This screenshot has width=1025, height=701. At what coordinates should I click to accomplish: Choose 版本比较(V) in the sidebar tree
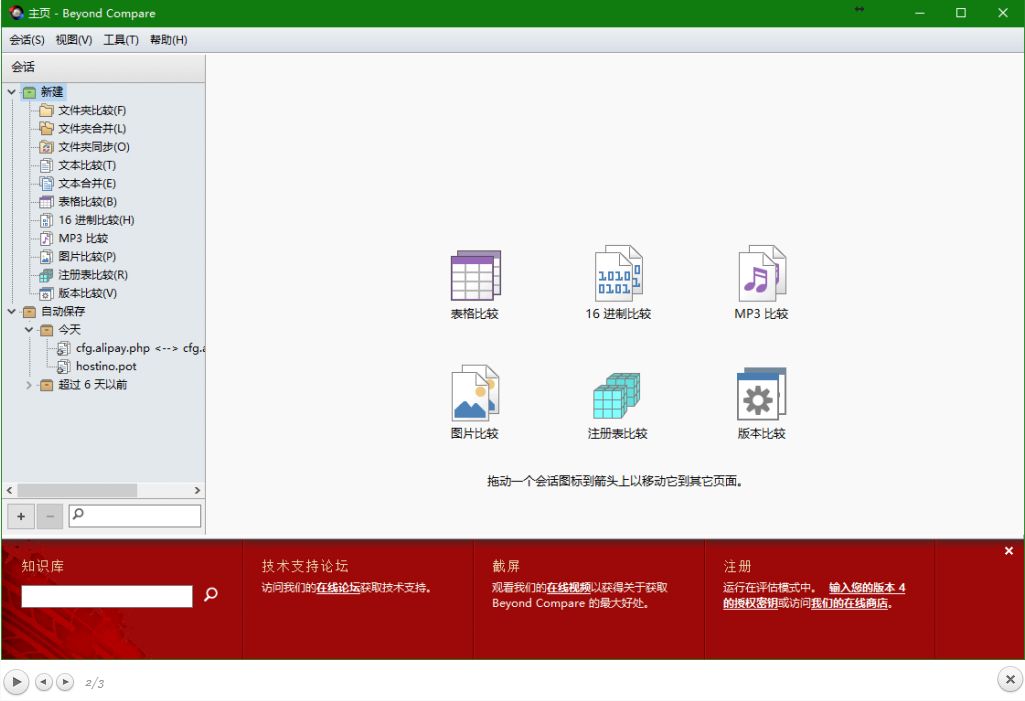[x=88, y=293]
